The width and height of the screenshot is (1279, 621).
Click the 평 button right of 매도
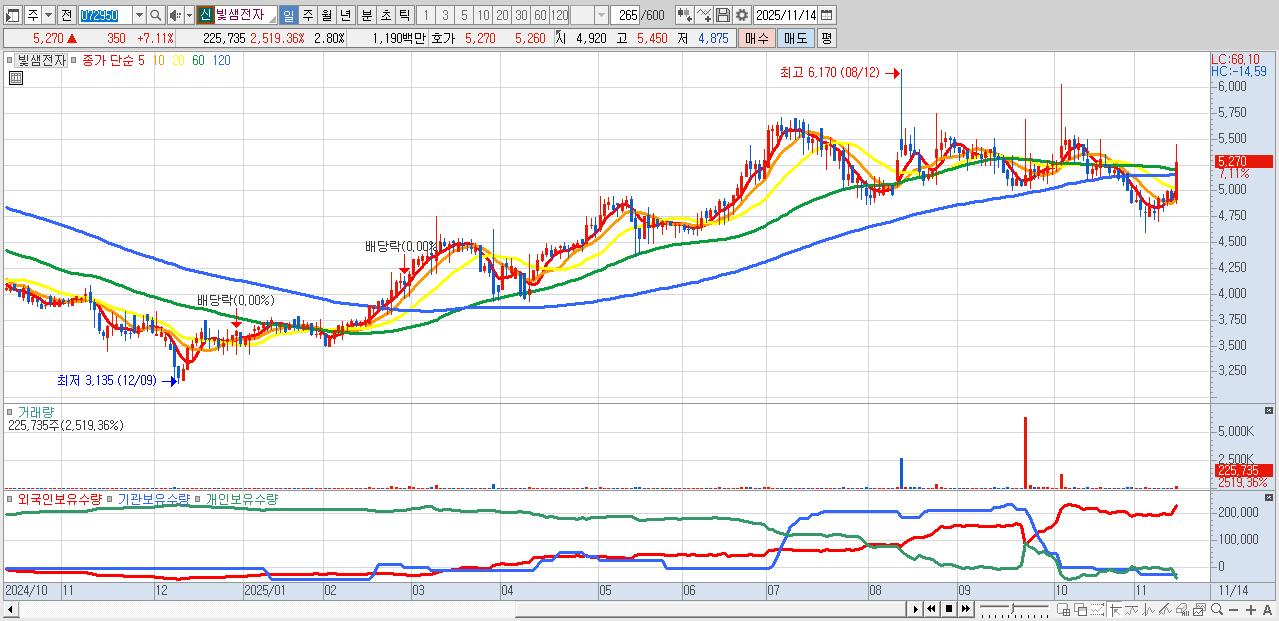tap(826, 38)
